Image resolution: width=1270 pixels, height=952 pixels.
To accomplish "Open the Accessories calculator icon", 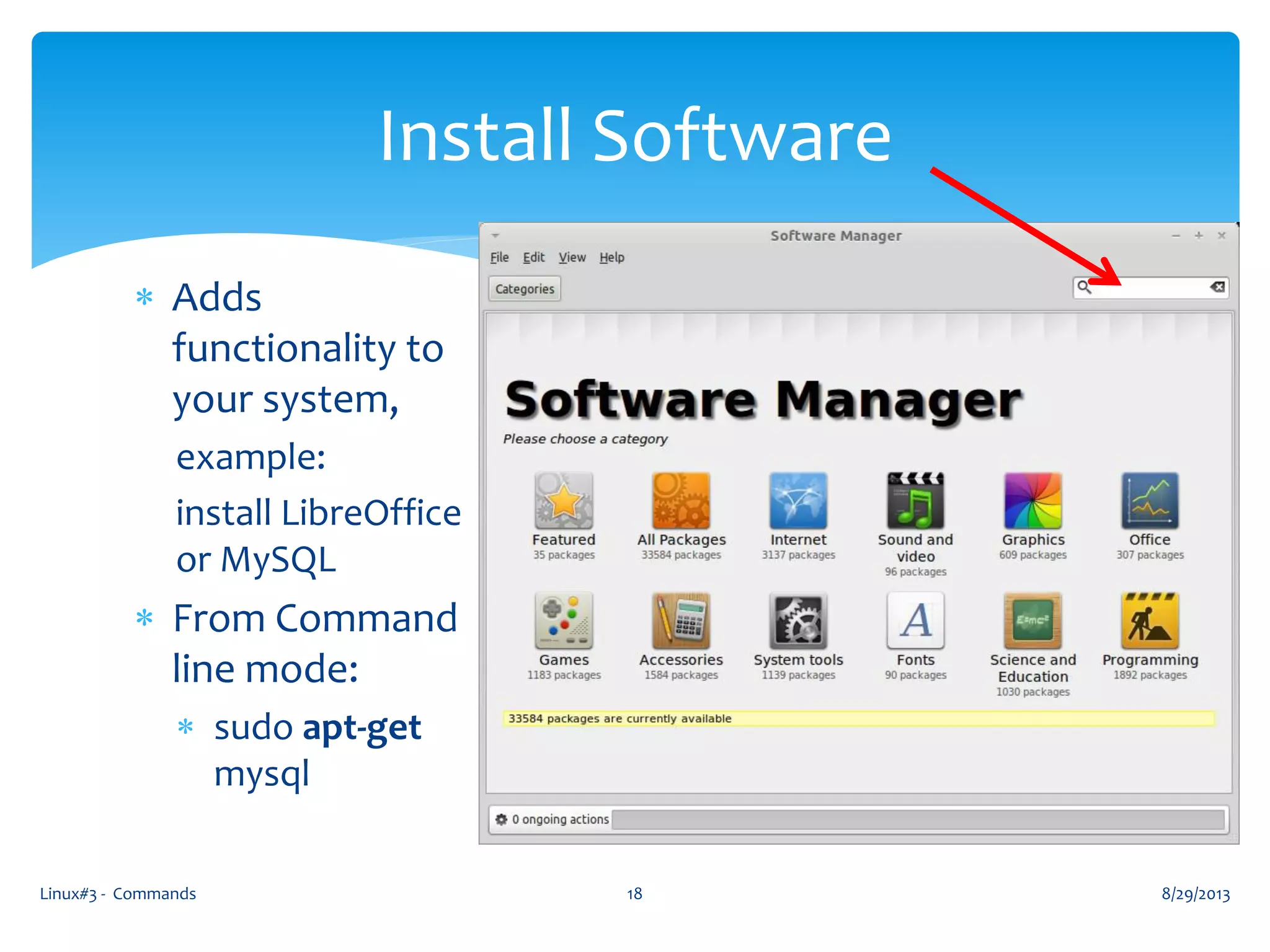I will [681, 620].
